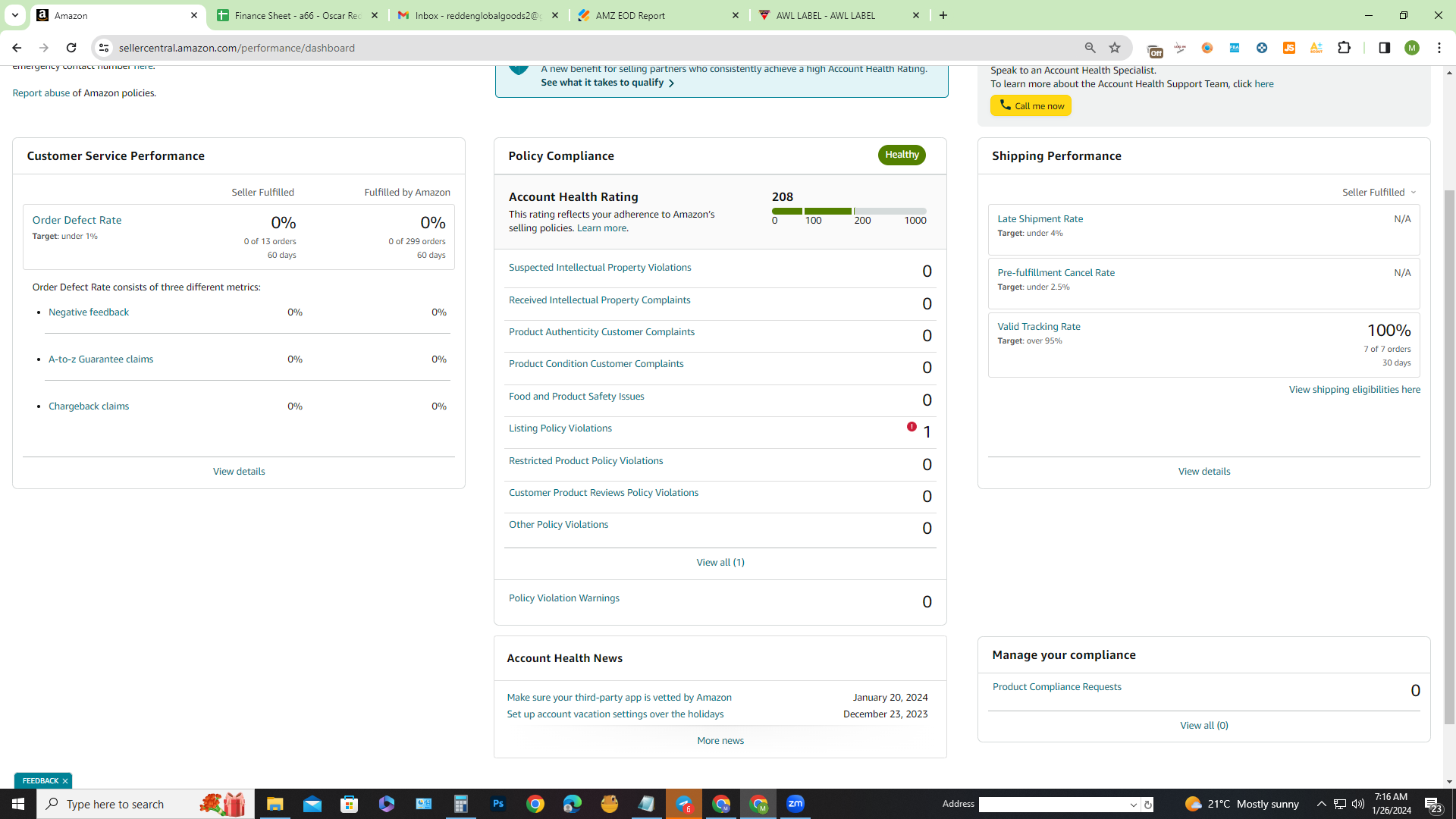Click 'Call me now' button
Screen dimensions: 1456x819
[1031, 105]
